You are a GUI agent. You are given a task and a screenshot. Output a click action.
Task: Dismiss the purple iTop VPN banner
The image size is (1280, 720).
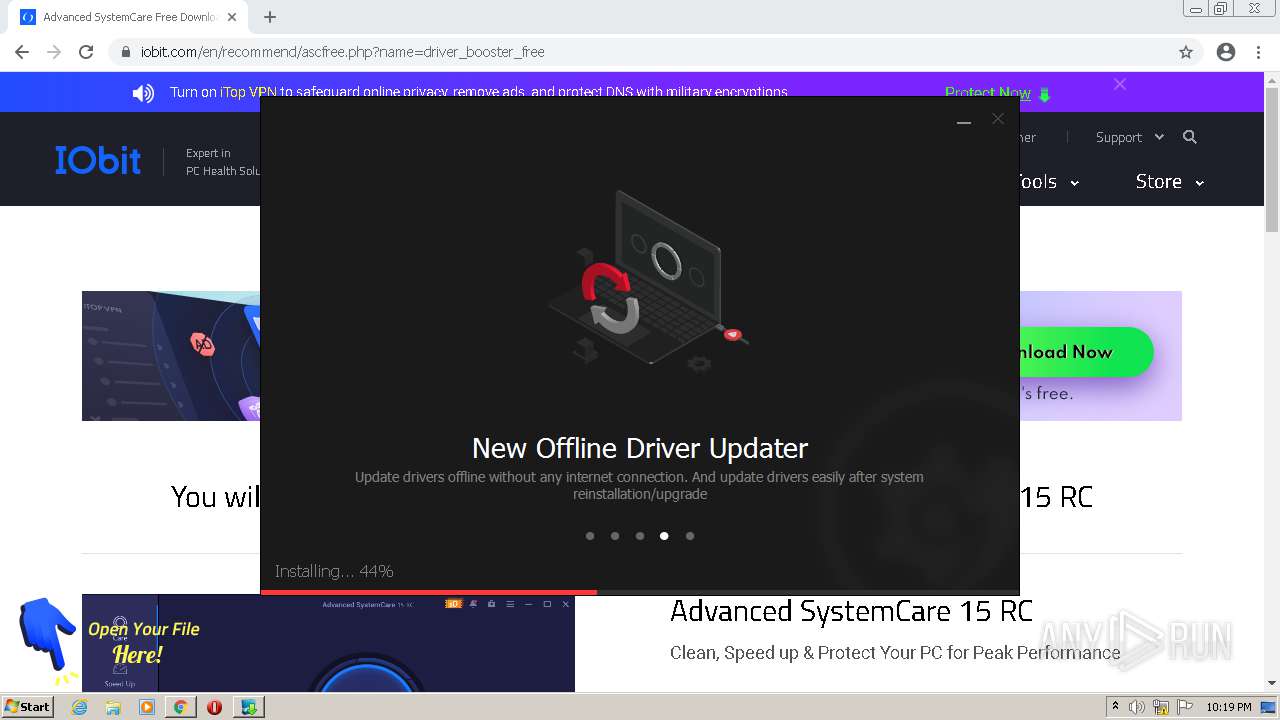click(1120, 85)
